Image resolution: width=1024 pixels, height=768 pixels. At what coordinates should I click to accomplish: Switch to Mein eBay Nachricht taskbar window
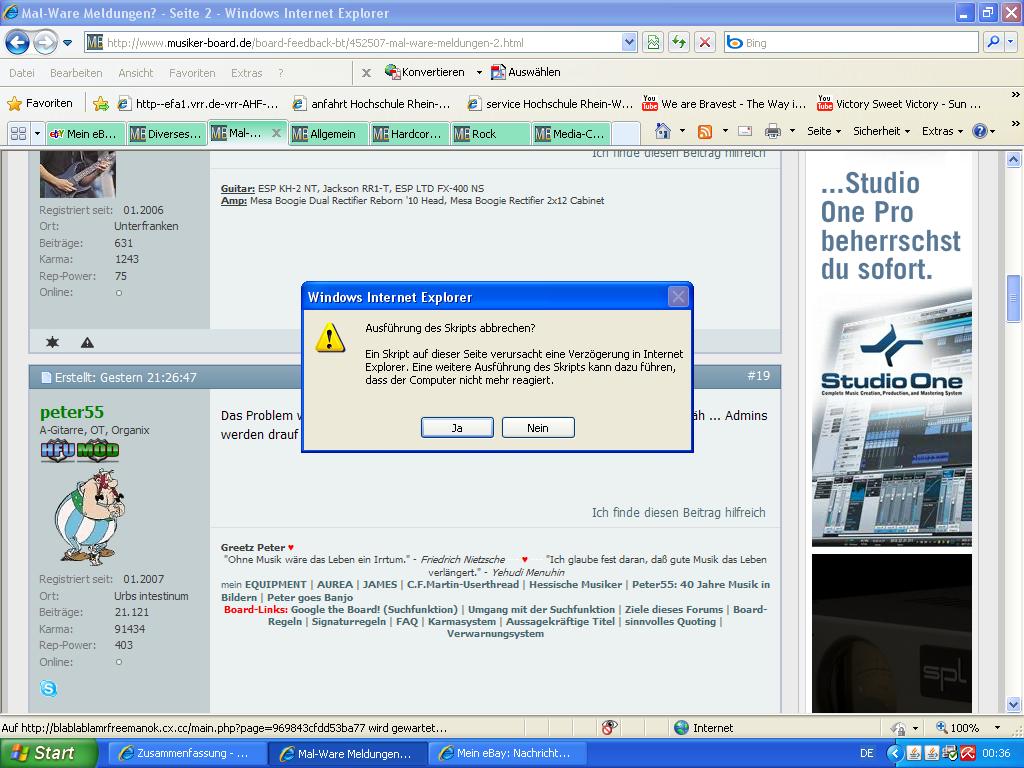pyautogui.click(x=507, y=753)
